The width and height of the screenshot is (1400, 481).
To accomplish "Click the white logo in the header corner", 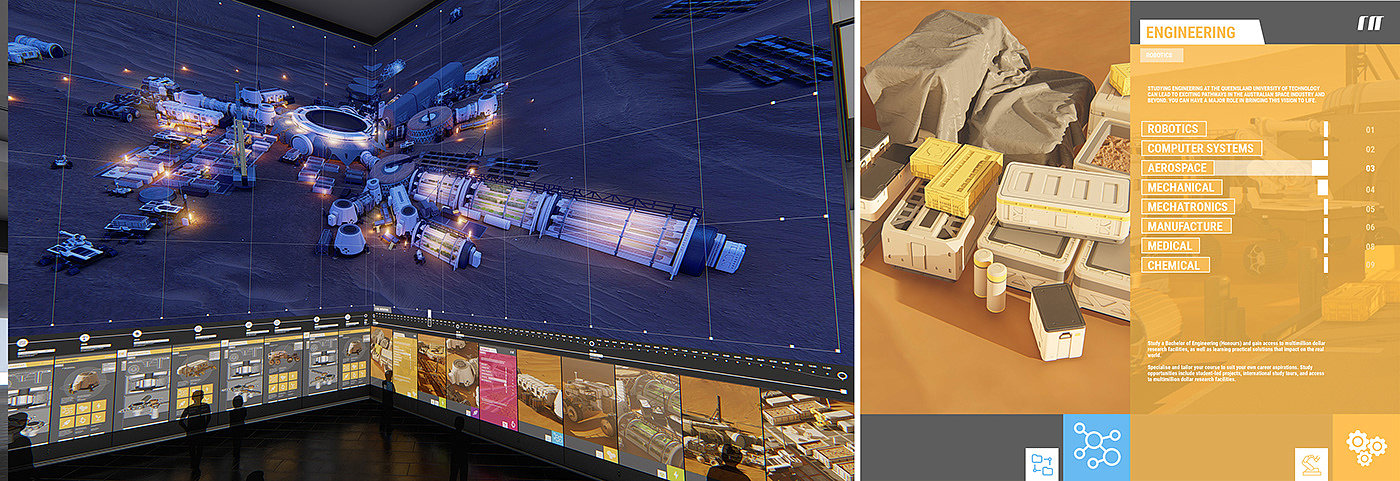I will point(1369,23).
